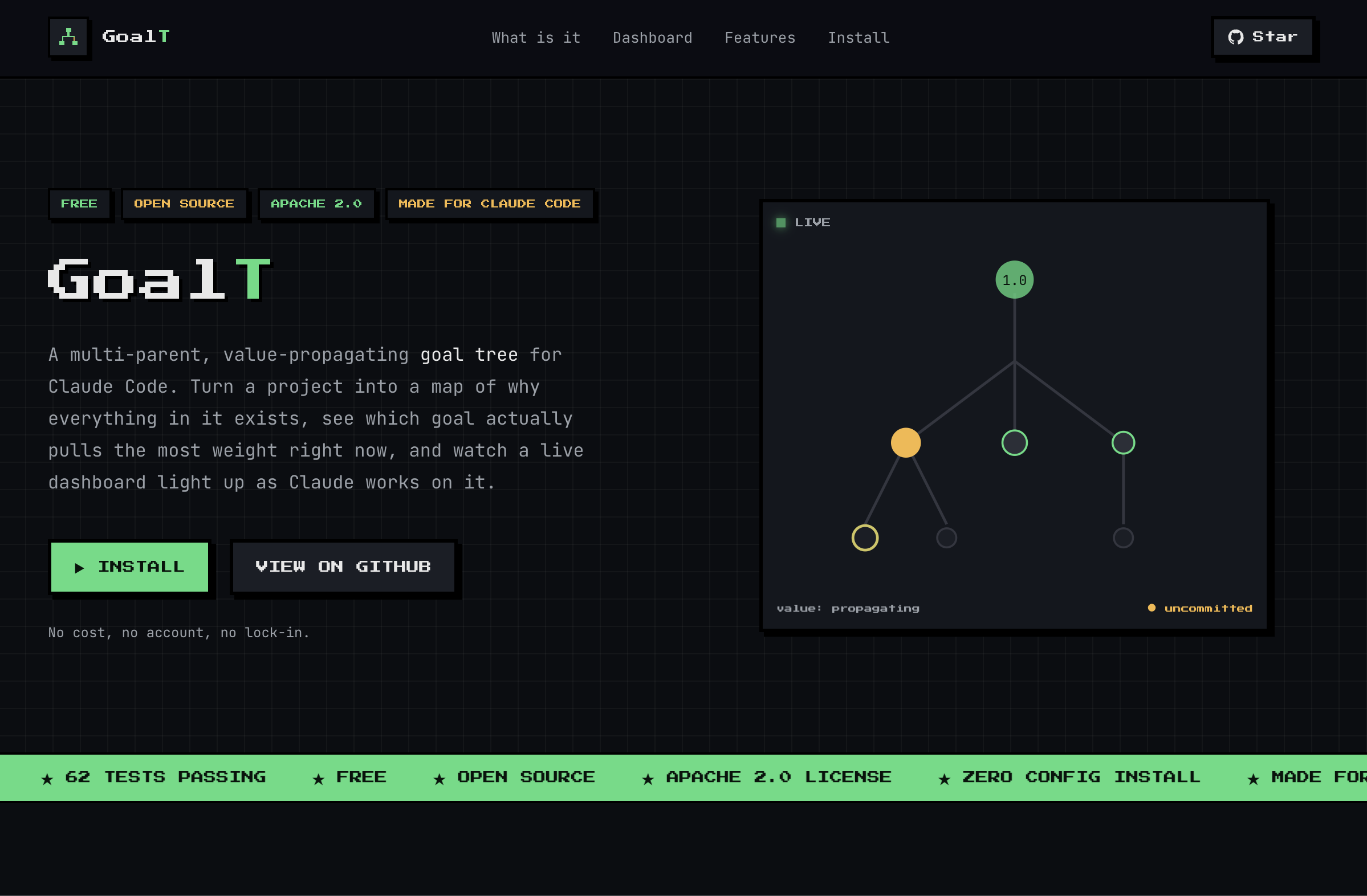Click "FREE" in the green ticker bar
1367x896 pixels.
(x=361, y=777)
